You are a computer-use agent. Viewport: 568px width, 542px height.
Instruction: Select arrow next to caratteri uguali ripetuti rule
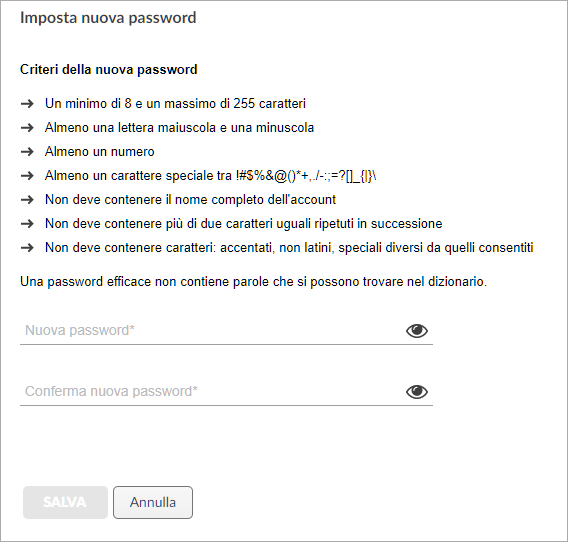point(27,224)
